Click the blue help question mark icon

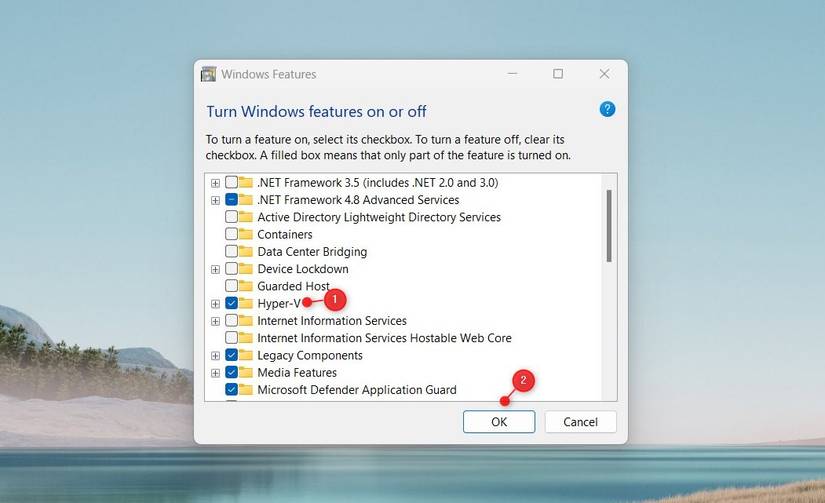607,109
